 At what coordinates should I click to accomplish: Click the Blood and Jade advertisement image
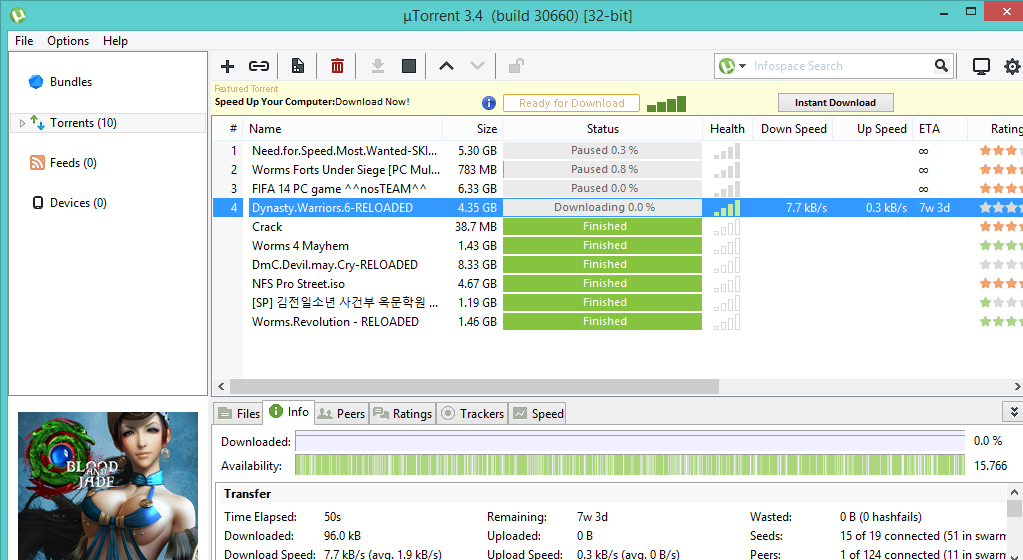click(108, 486)
